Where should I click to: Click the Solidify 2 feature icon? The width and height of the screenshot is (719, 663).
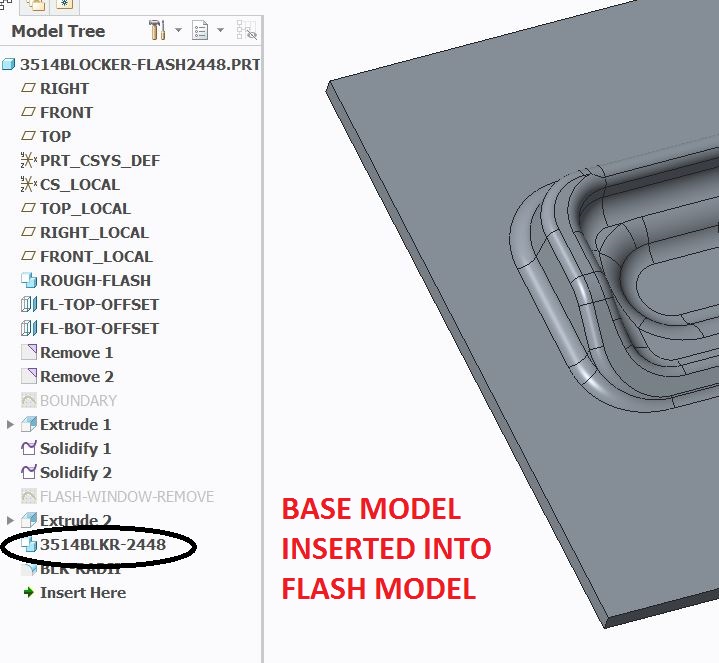point(29,472)
